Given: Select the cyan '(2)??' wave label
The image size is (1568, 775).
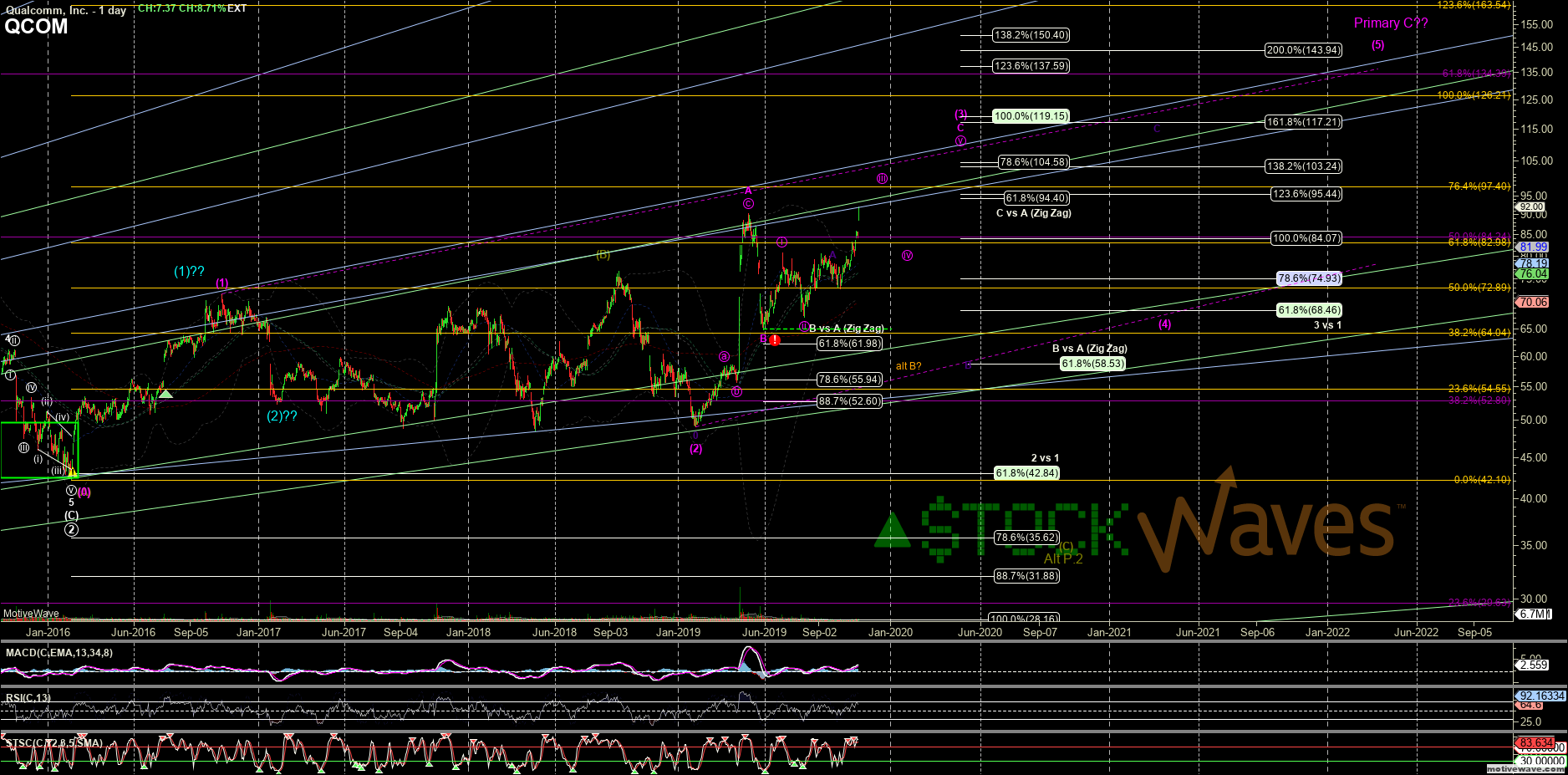Looking at the screenshot, I should [282, 416].
